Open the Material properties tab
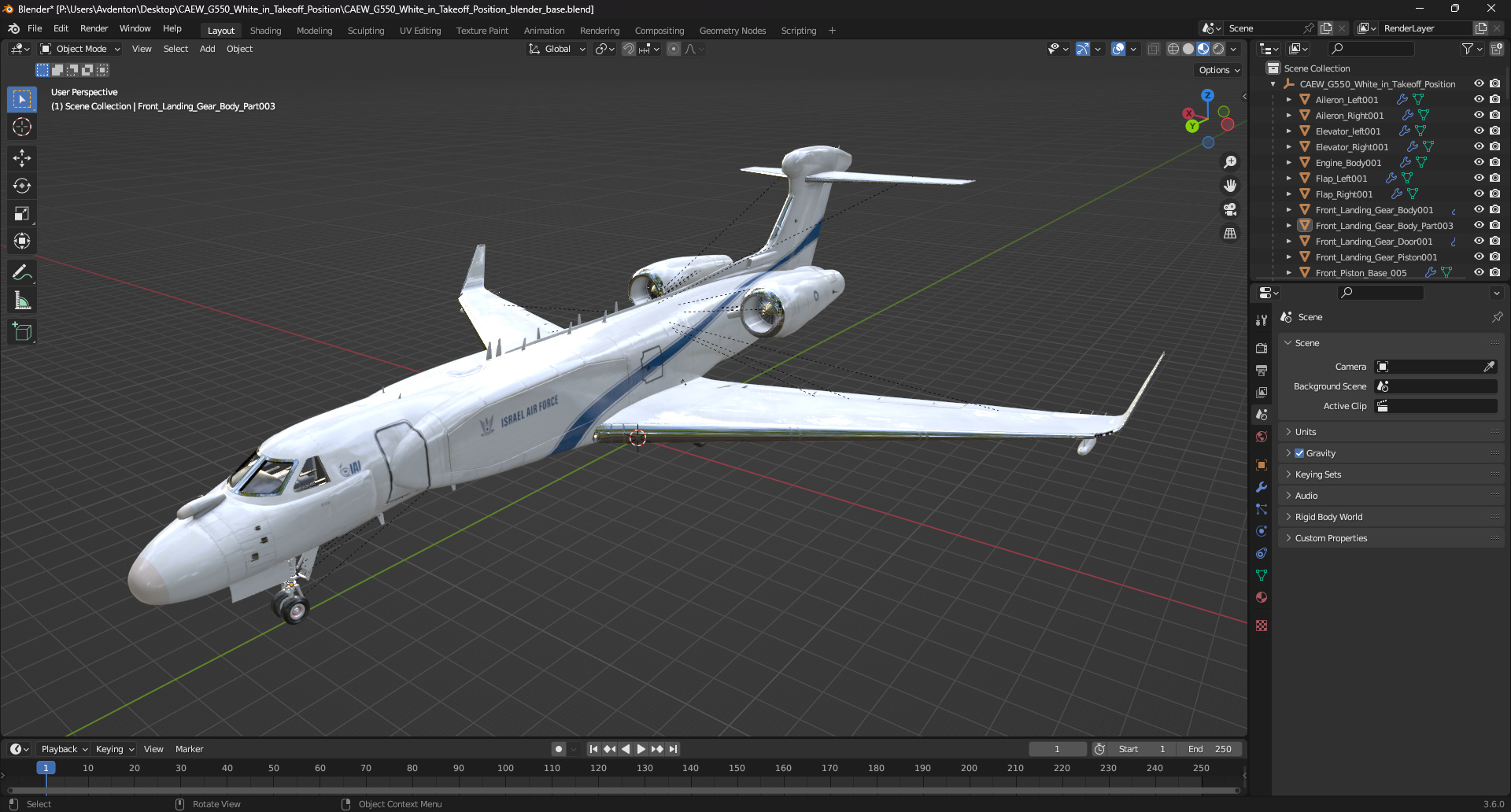Screen dimensions: 1511x812 click(x=1262, y=597)
